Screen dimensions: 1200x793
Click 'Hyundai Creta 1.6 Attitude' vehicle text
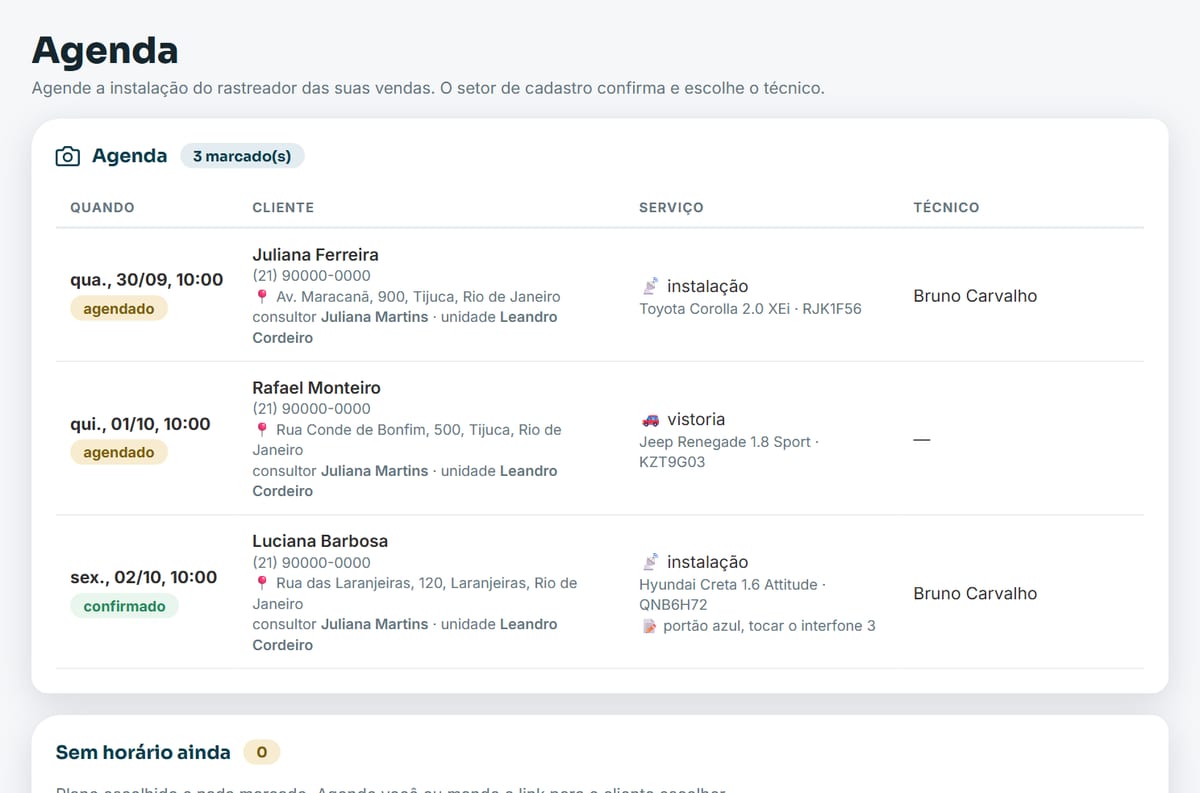click(728, 584)
